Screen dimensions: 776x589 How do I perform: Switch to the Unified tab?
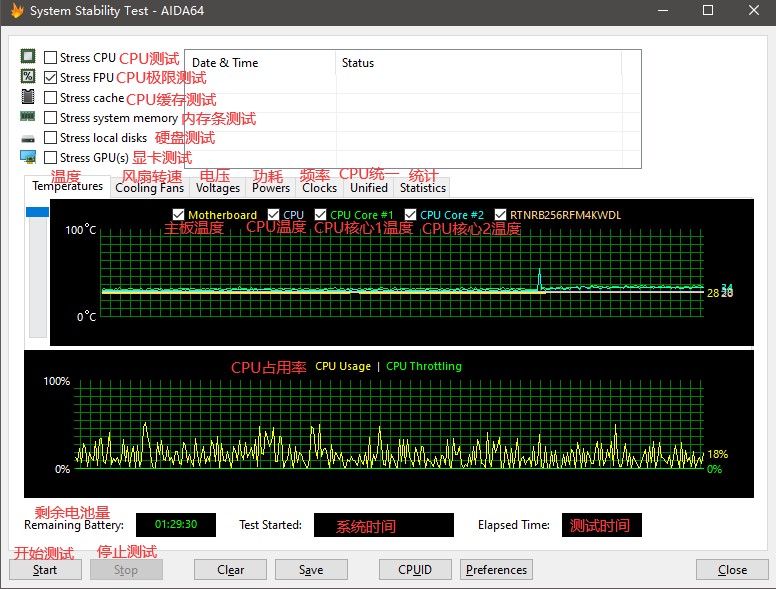(369, 188)
